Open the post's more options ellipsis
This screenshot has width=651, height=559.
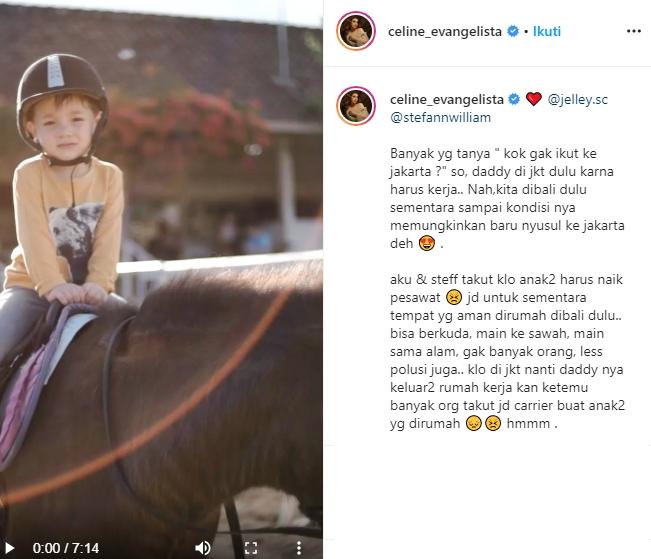634,31
